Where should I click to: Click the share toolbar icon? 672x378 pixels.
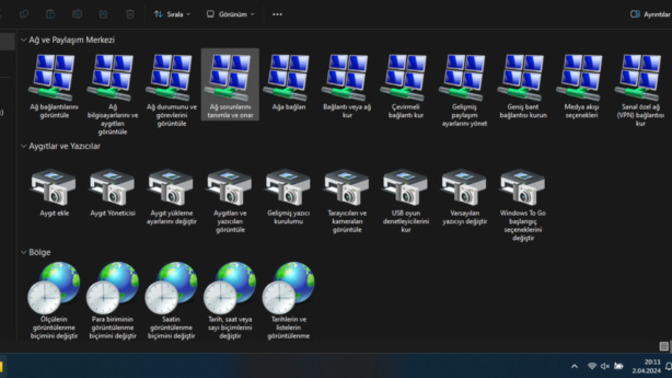pos(104,14)
